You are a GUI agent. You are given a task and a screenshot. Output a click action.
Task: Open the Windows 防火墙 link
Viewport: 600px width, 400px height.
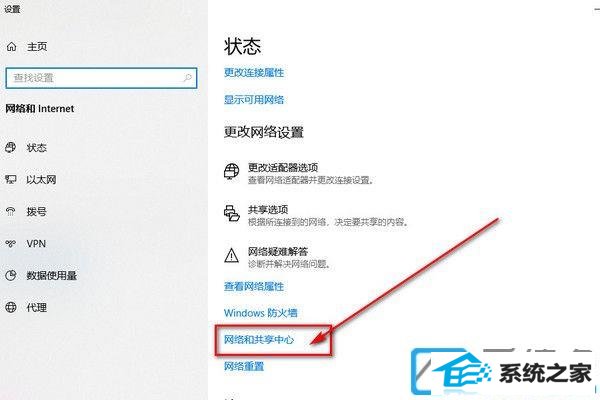point(261,313)
